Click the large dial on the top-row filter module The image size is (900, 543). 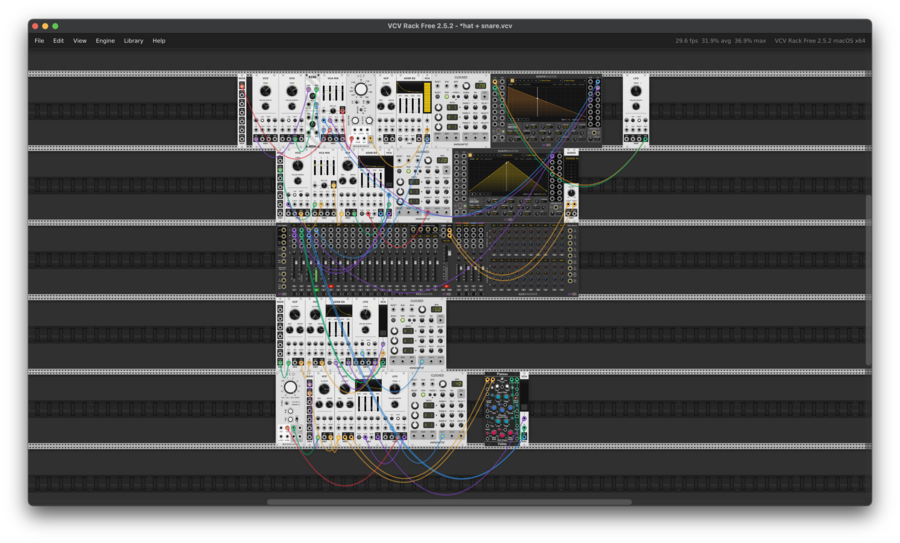(x=361, y=91)
